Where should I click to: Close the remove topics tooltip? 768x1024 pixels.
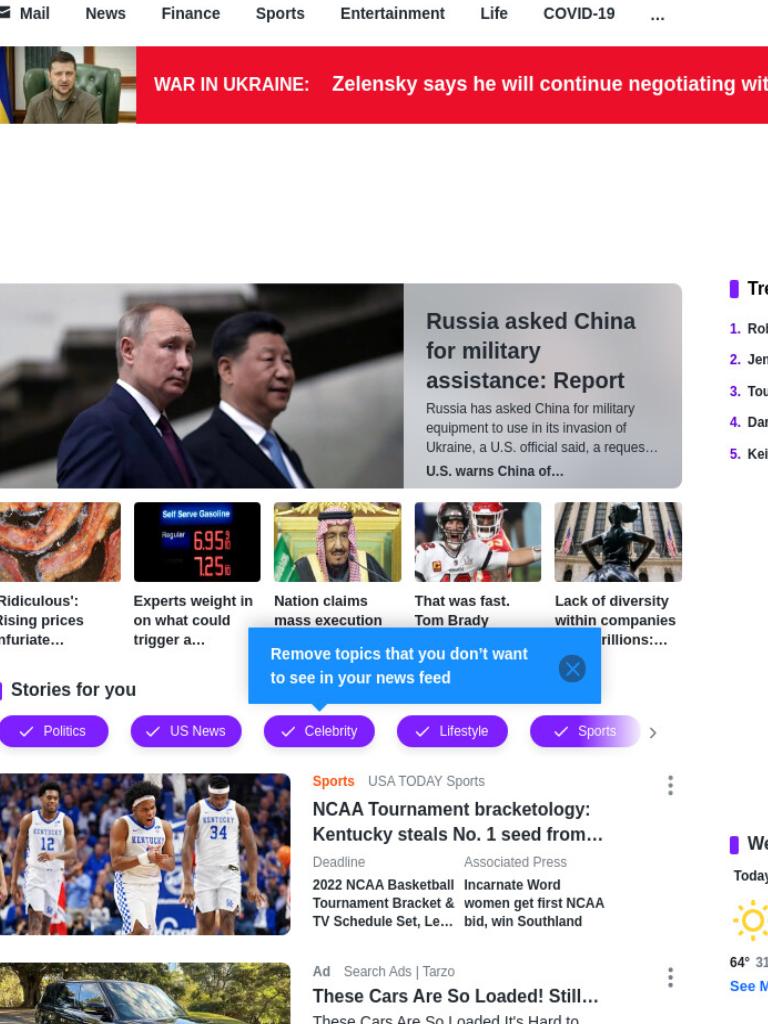[x=572, y=668]
